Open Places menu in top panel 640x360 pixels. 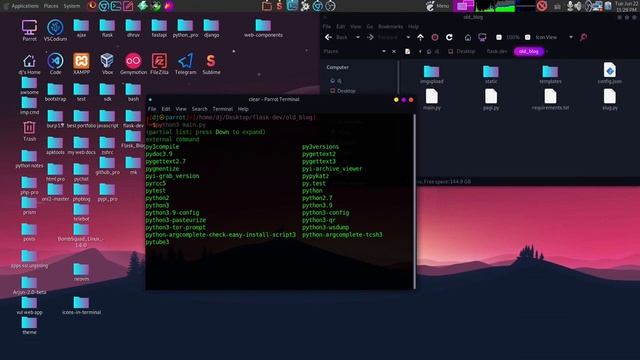coord(51,6)
